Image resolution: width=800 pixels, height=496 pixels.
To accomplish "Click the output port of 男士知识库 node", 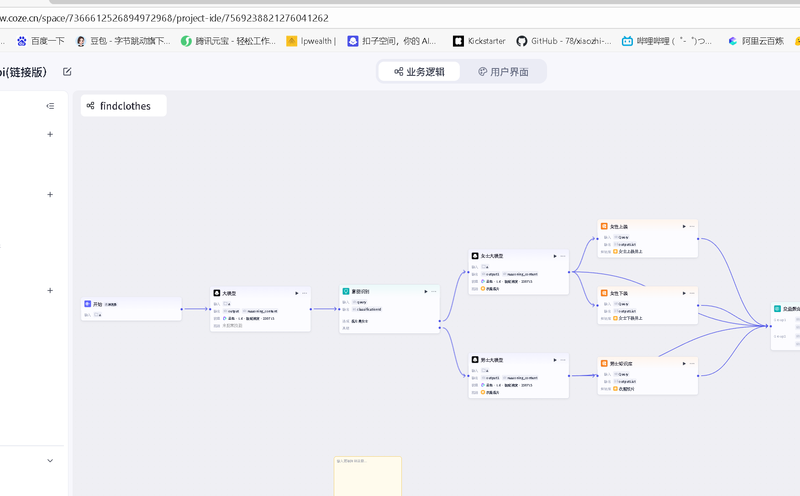I will (x=698, y=376).
